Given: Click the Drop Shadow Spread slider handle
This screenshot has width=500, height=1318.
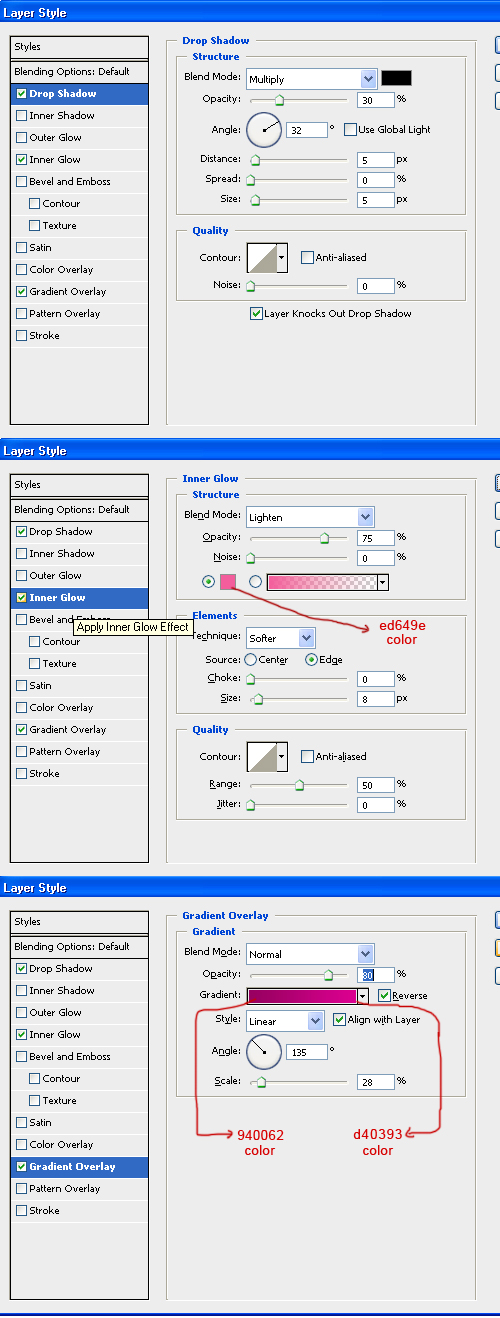Looking at the screenshot, I should tap(250, 180).
